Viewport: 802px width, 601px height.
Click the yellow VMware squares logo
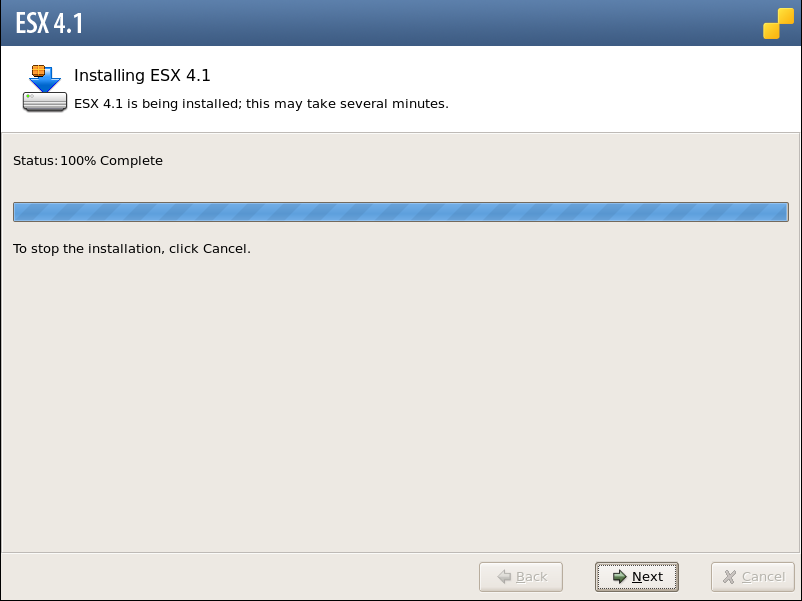(x=778, y=23)
